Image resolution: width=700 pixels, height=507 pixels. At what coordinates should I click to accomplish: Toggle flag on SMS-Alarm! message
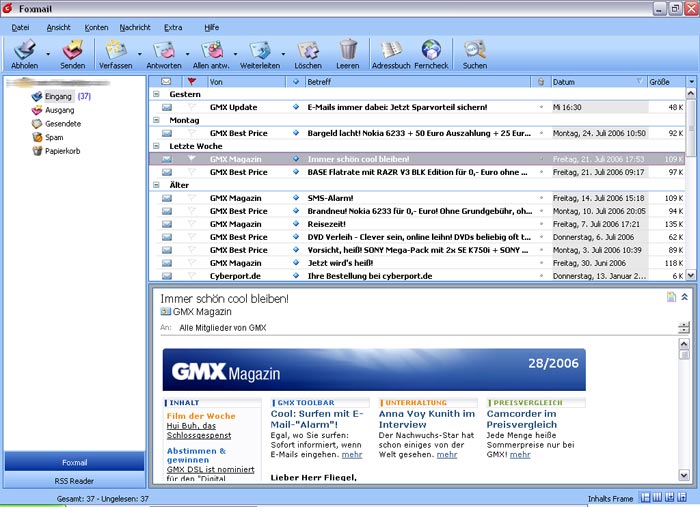[x=192, y=198]
